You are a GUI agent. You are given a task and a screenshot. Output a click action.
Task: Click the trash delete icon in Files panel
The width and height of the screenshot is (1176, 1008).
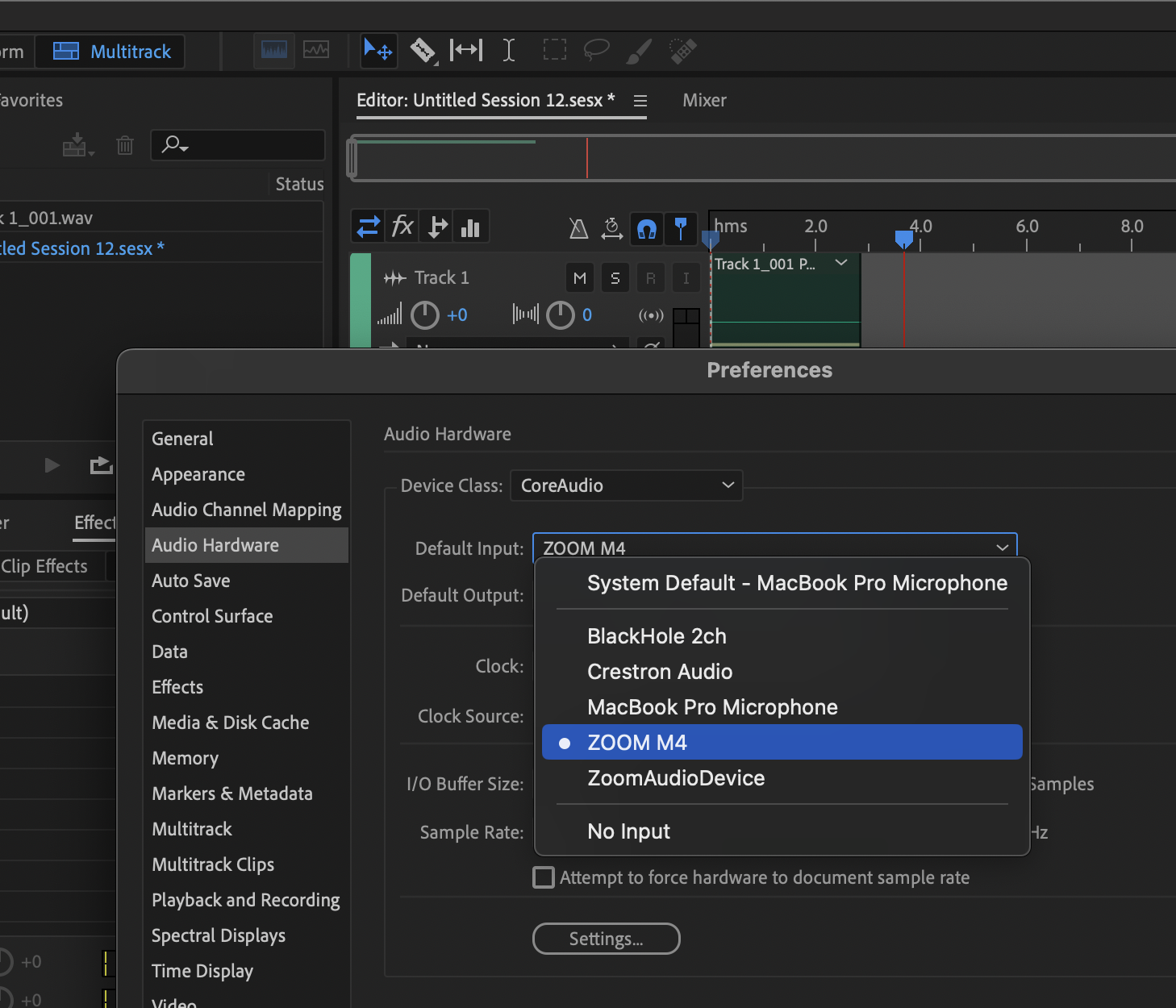pyautogui.click(x=125, y=146)
